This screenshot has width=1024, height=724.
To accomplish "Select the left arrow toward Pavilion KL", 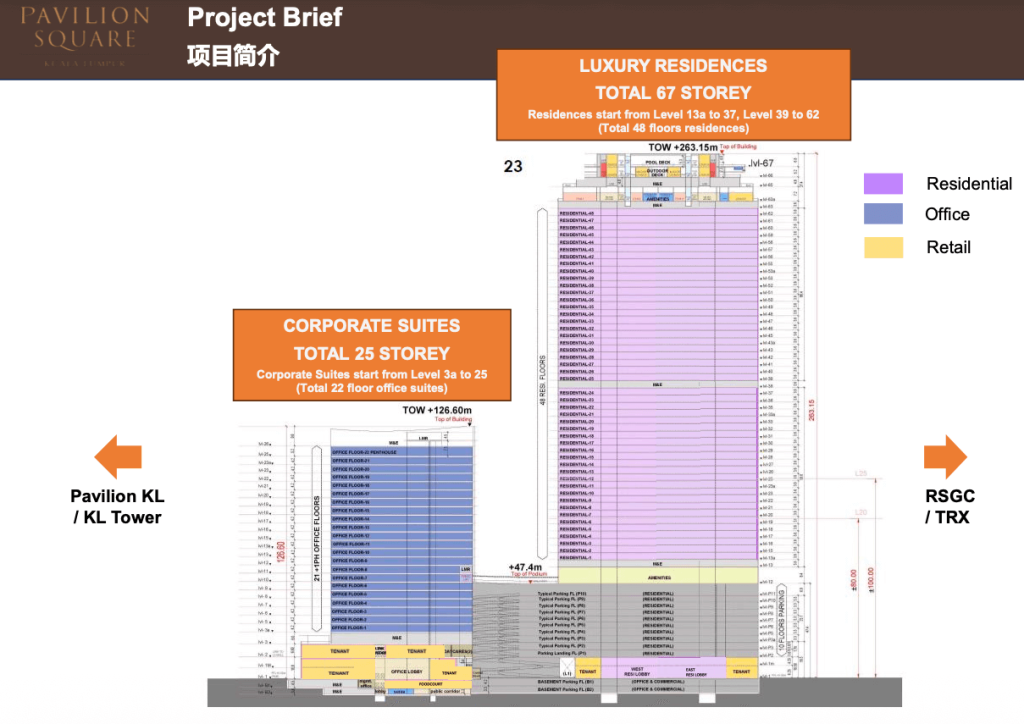I will pos(118,456).
